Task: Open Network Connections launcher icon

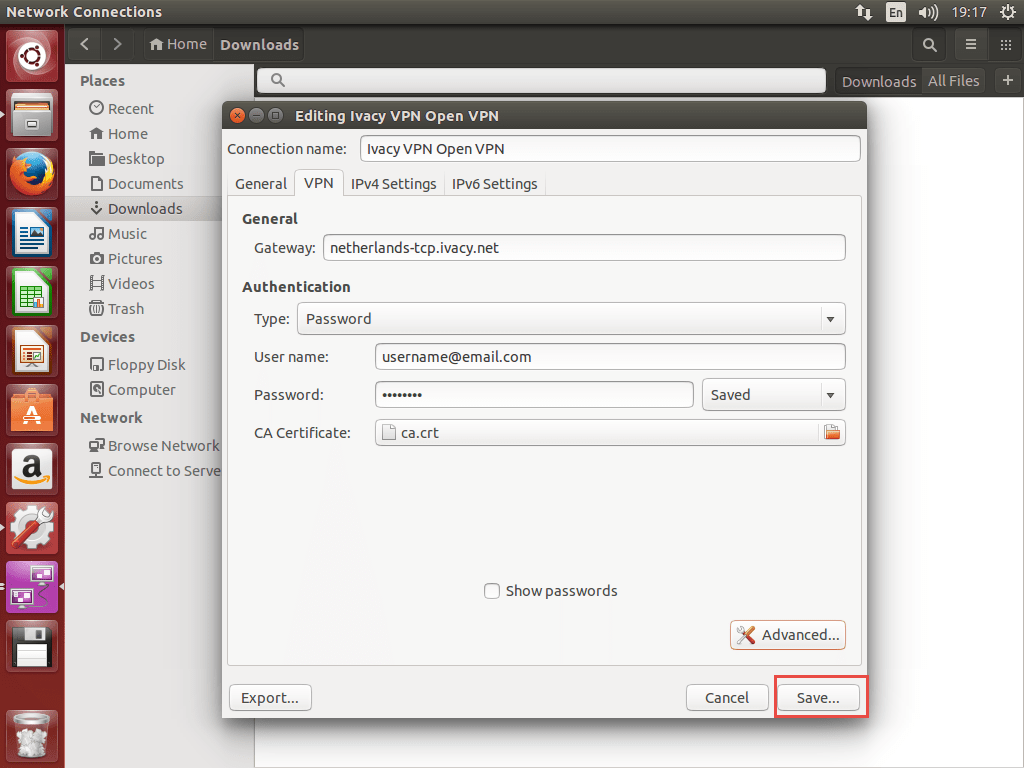Action: click(x=31, y=586)
